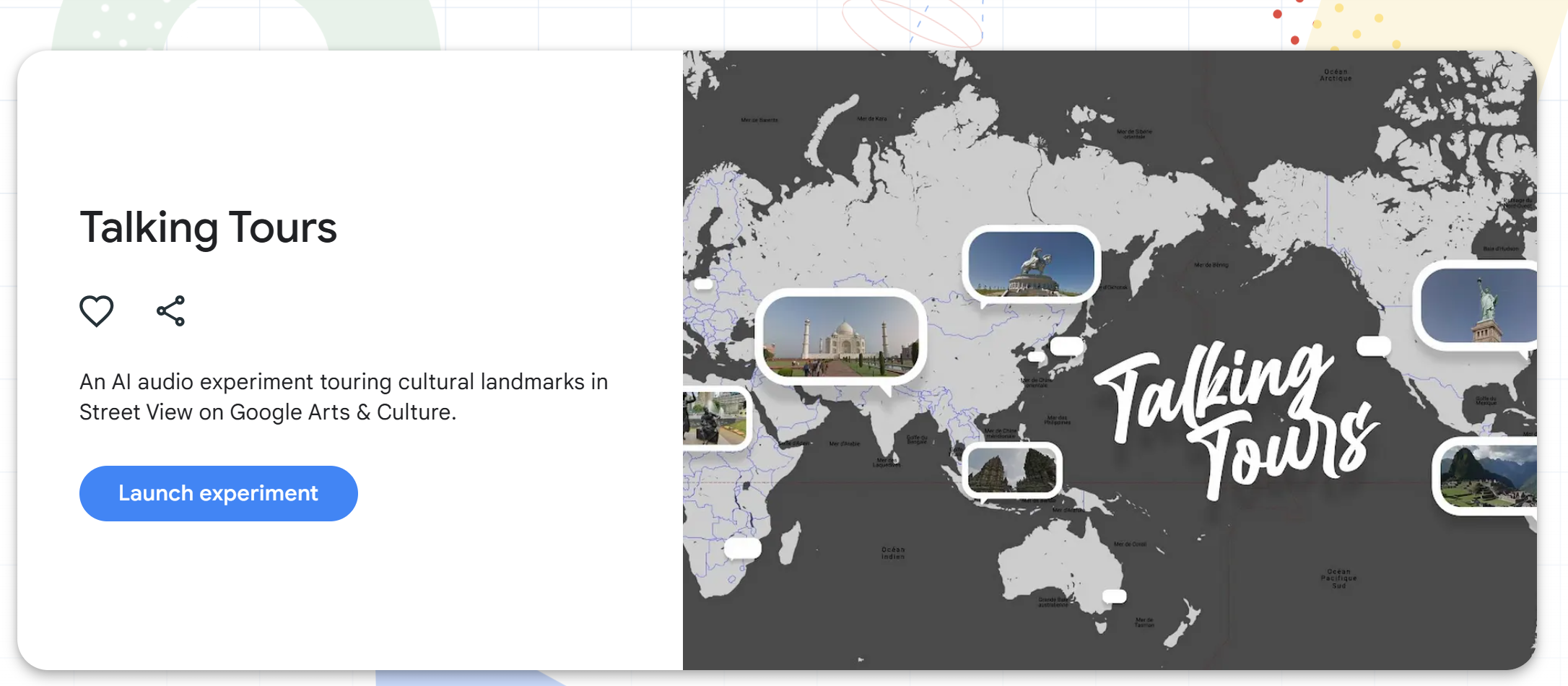Click the tiny speech bubble marker over Korea
Screen dimensions: 1568x686
pos(1036,357)
